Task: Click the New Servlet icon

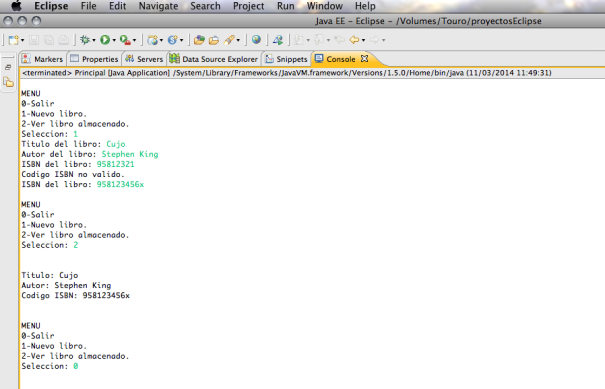Action: pos(172,40)
